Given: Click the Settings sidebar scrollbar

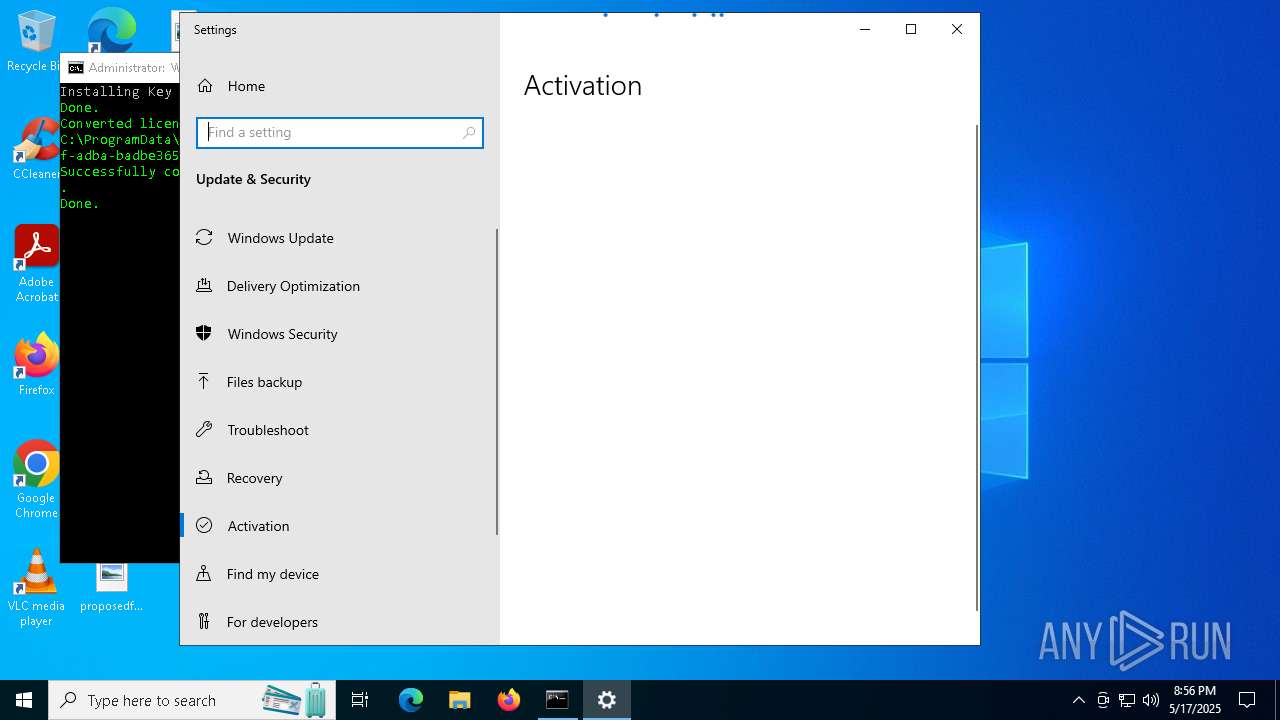Looking at the screenshot, I should click(x=497, y=381).
